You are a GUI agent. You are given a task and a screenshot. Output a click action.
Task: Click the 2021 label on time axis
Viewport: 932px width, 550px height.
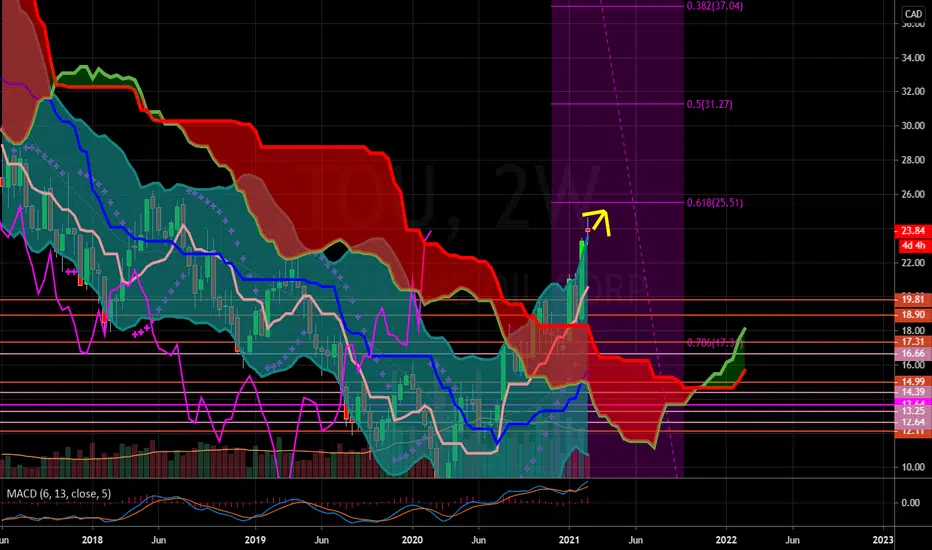tap(569, 540)
